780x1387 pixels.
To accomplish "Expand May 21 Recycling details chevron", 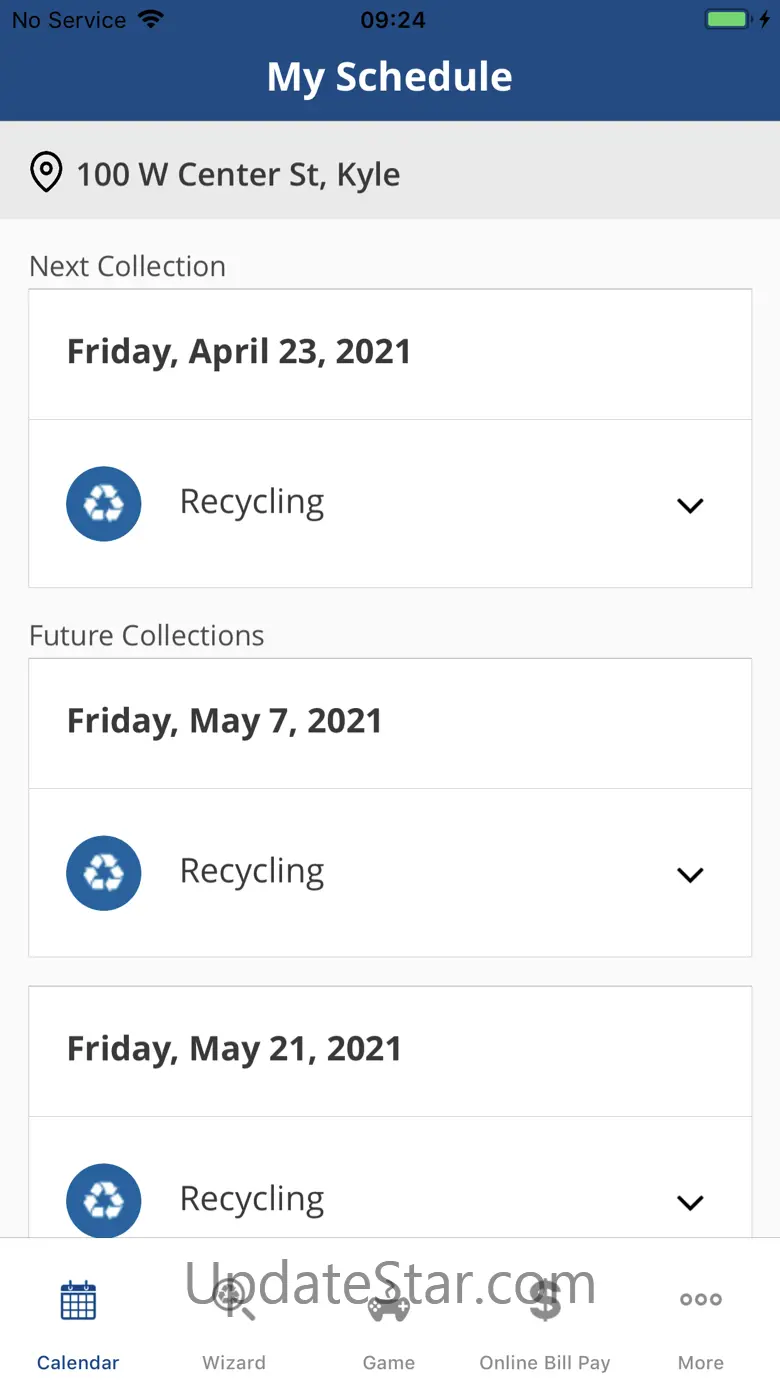I will [x=690, y=1202].
